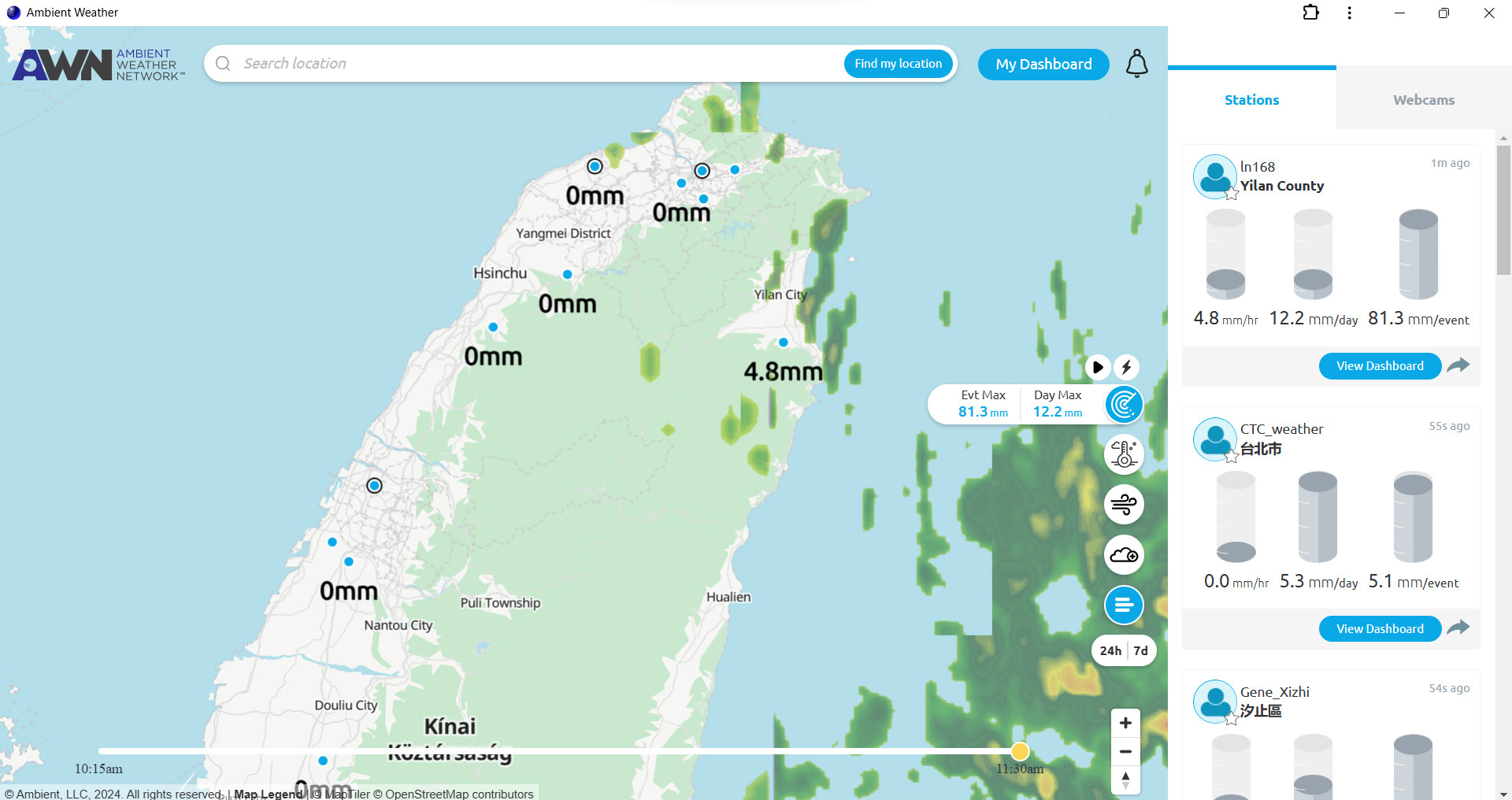
Task: Open My Dashboard
Action: 1043,65
